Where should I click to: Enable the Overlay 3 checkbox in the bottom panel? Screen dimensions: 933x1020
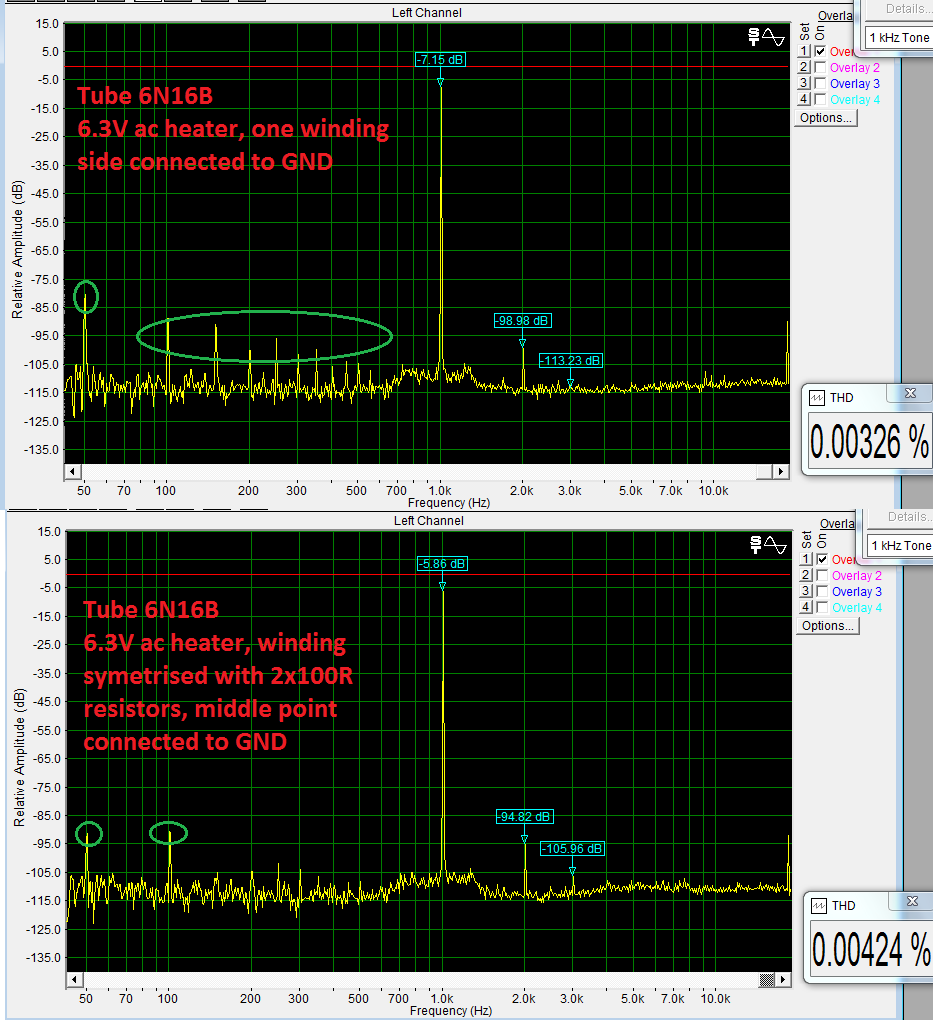822,591
